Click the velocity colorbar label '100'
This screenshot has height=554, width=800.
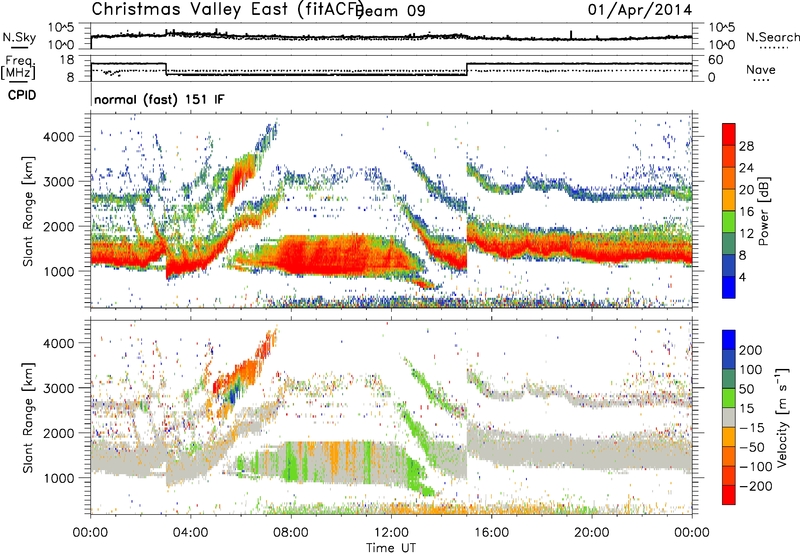pyautogui.click(x=751, y=369)
